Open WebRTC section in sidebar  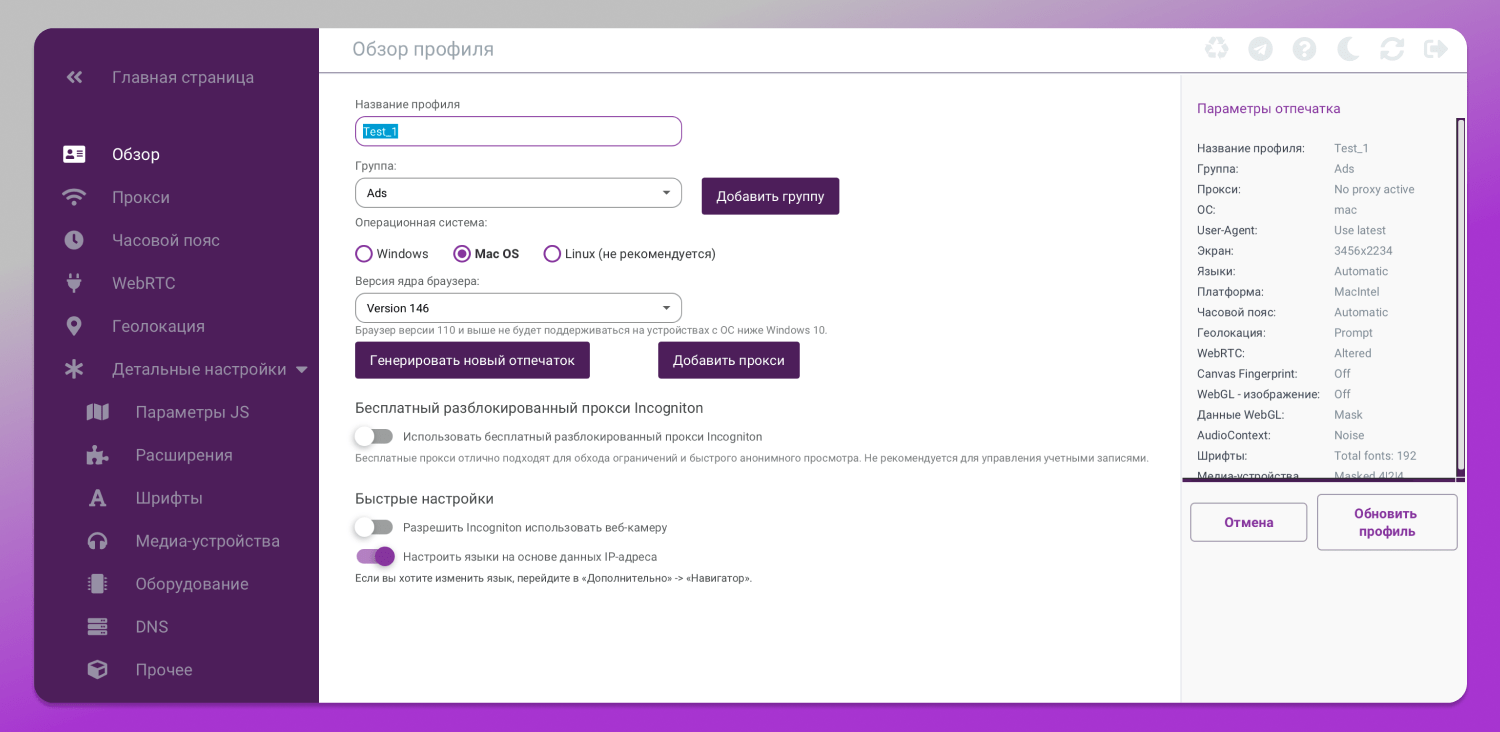144,283
